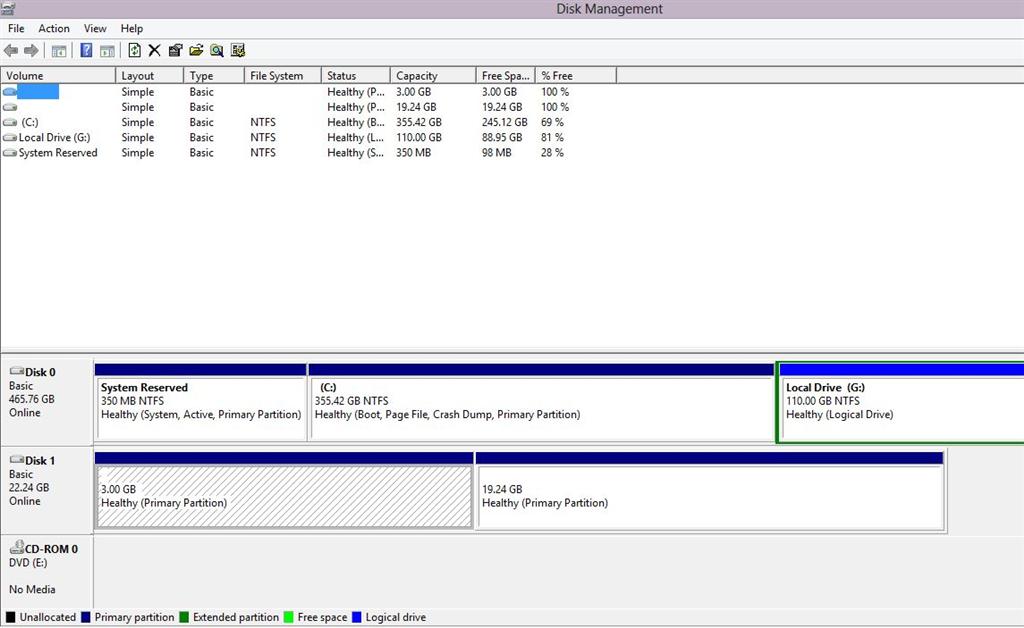Open the File menu
This screenshot has height=628, width=1024.
click(x=15, y=28)
